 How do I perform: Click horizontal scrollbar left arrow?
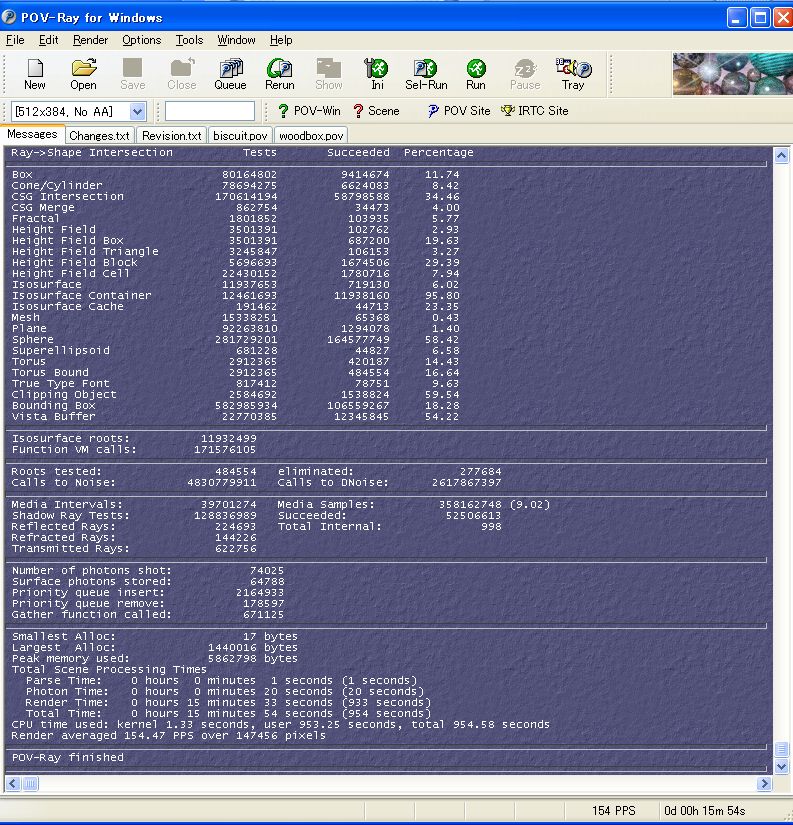pyautogui.click(x=13, y=784)
